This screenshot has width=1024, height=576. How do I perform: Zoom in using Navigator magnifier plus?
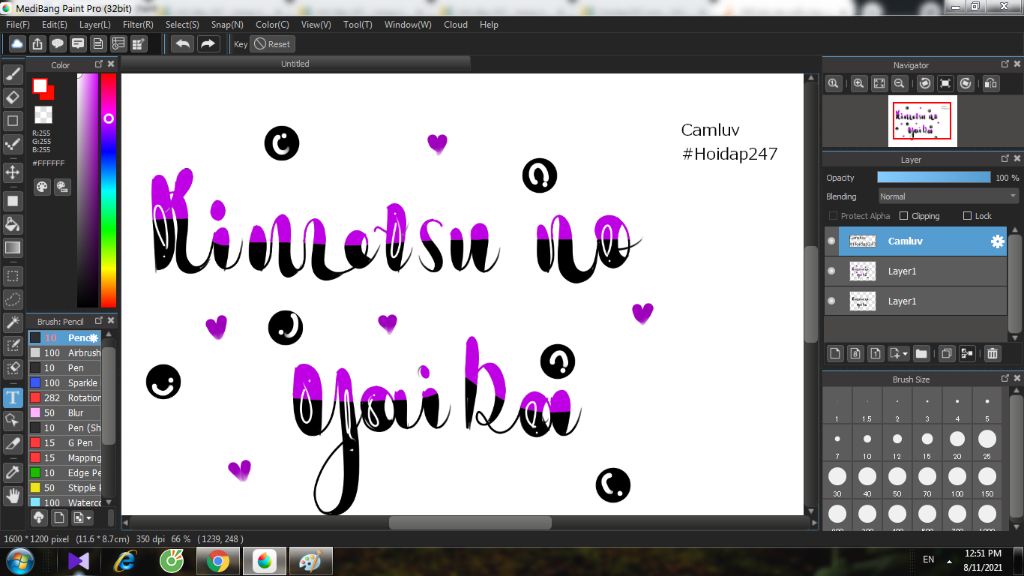click(859, 84)
